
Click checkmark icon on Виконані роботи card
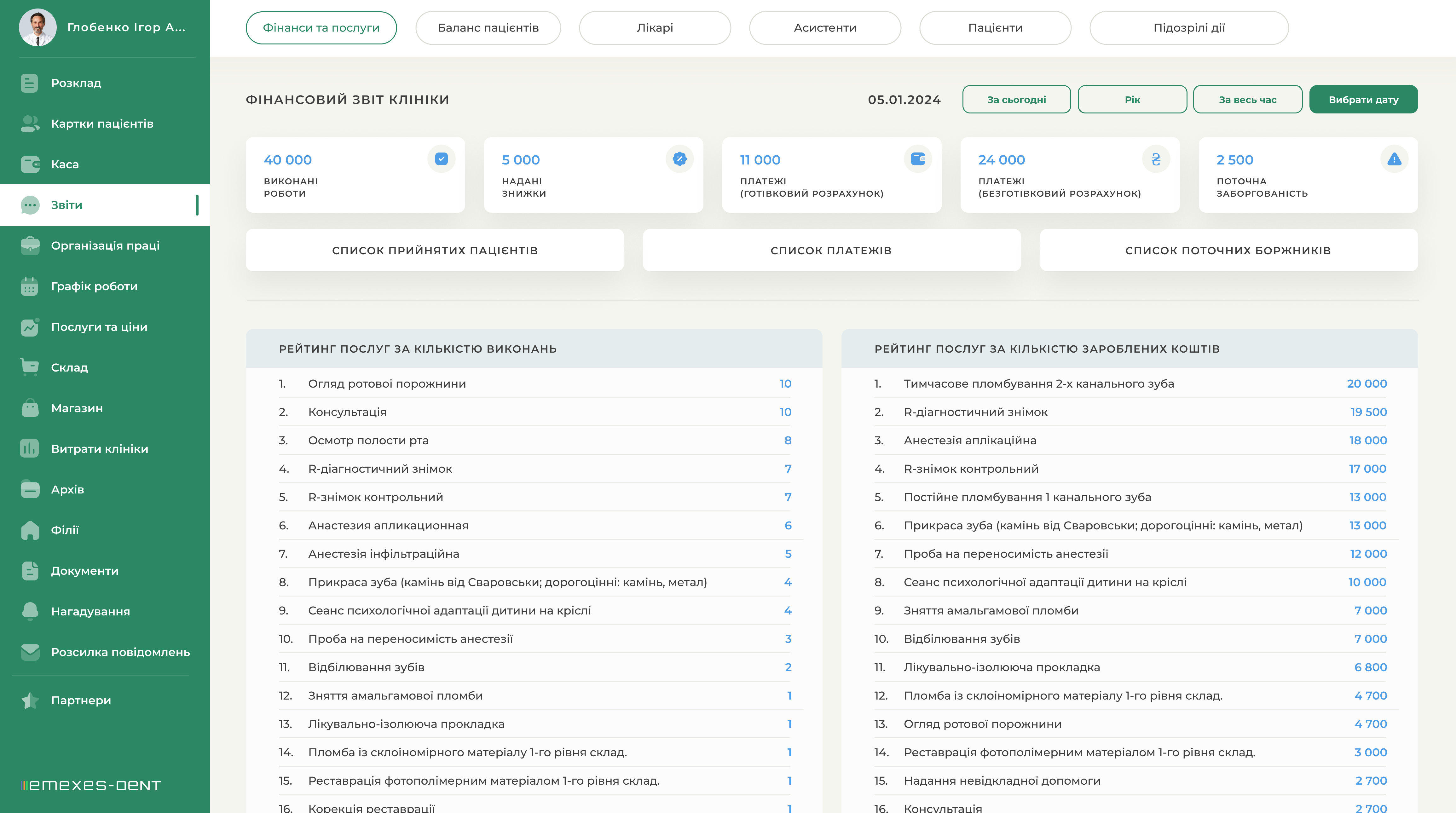[x=442, y=159]
